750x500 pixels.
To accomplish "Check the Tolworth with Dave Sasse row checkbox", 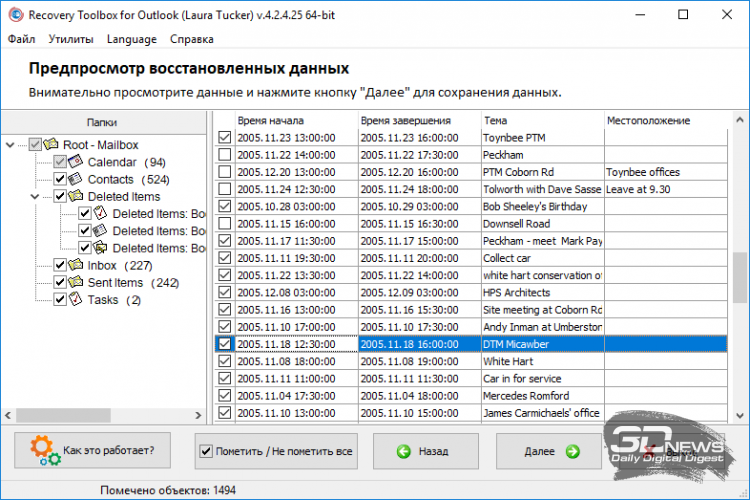I will click(224, 189).
